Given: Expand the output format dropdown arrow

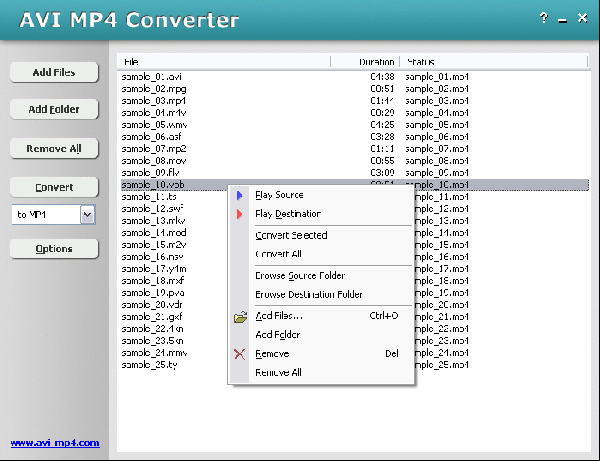Looking at the screenshot, I should tap(88, 214).
